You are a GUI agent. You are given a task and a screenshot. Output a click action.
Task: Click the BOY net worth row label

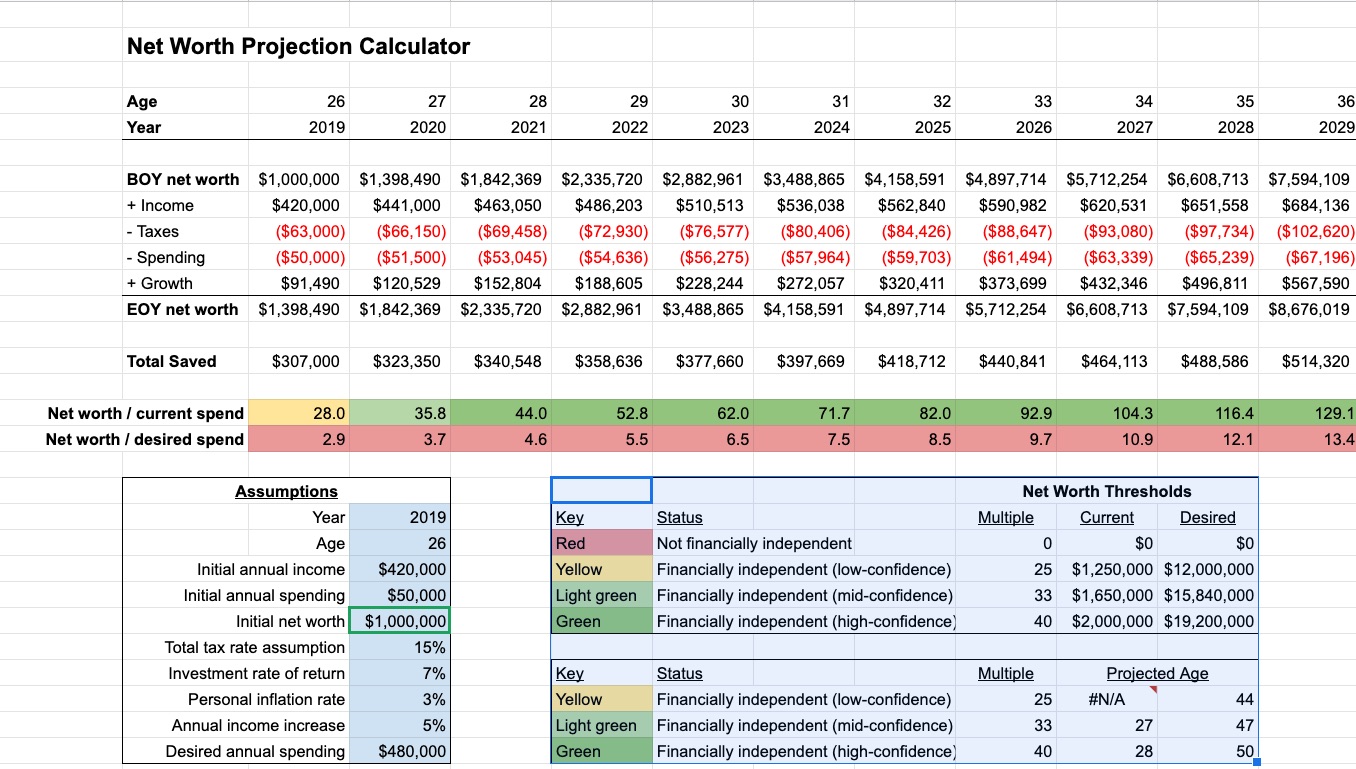(182, 179)
